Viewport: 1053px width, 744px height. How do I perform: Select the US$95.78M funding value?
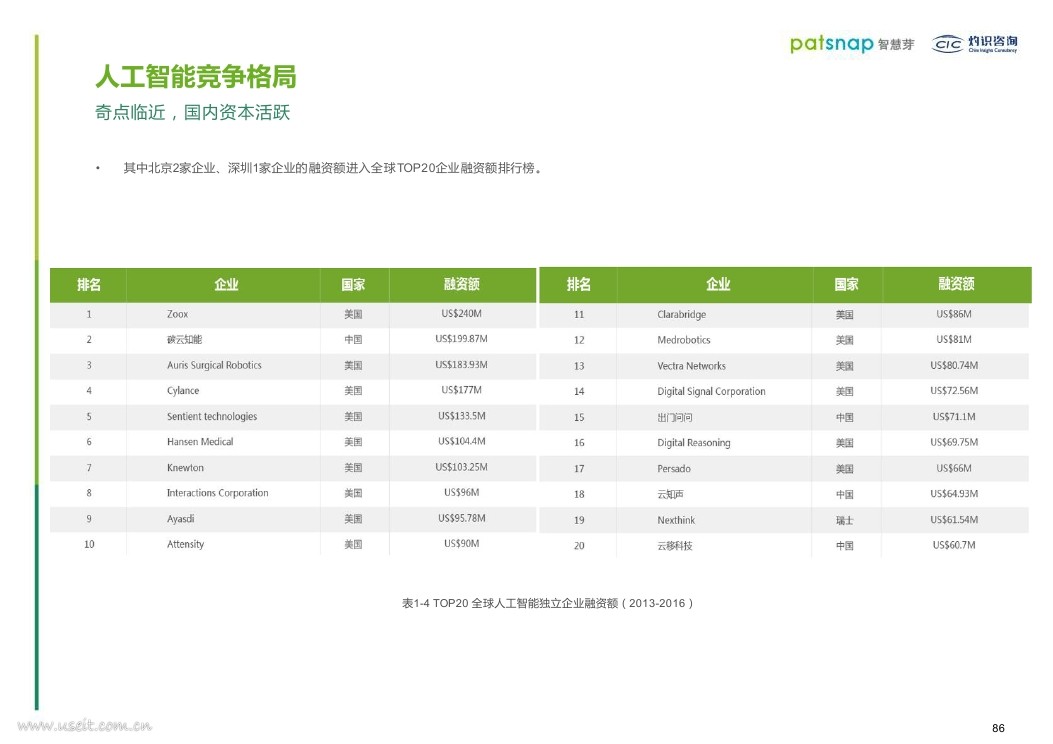[461, 518]
